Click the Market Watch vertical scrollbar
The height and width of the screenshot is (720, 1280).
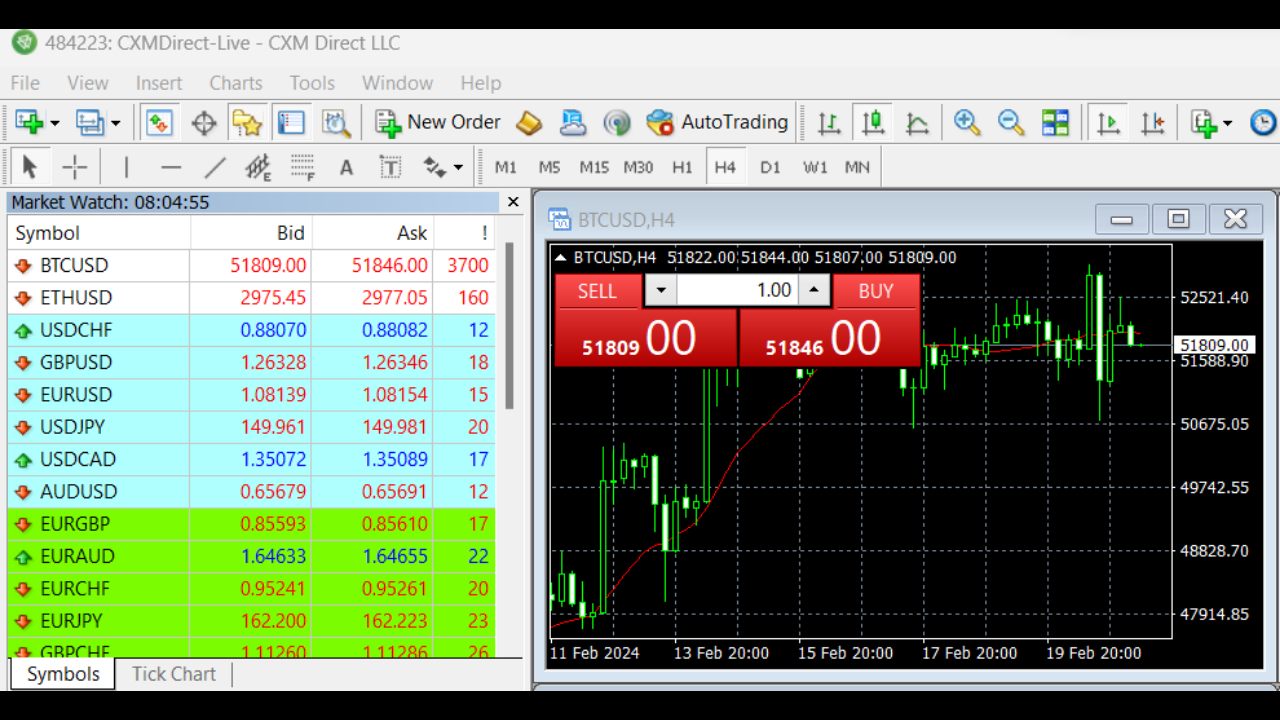tap(509, 326)
